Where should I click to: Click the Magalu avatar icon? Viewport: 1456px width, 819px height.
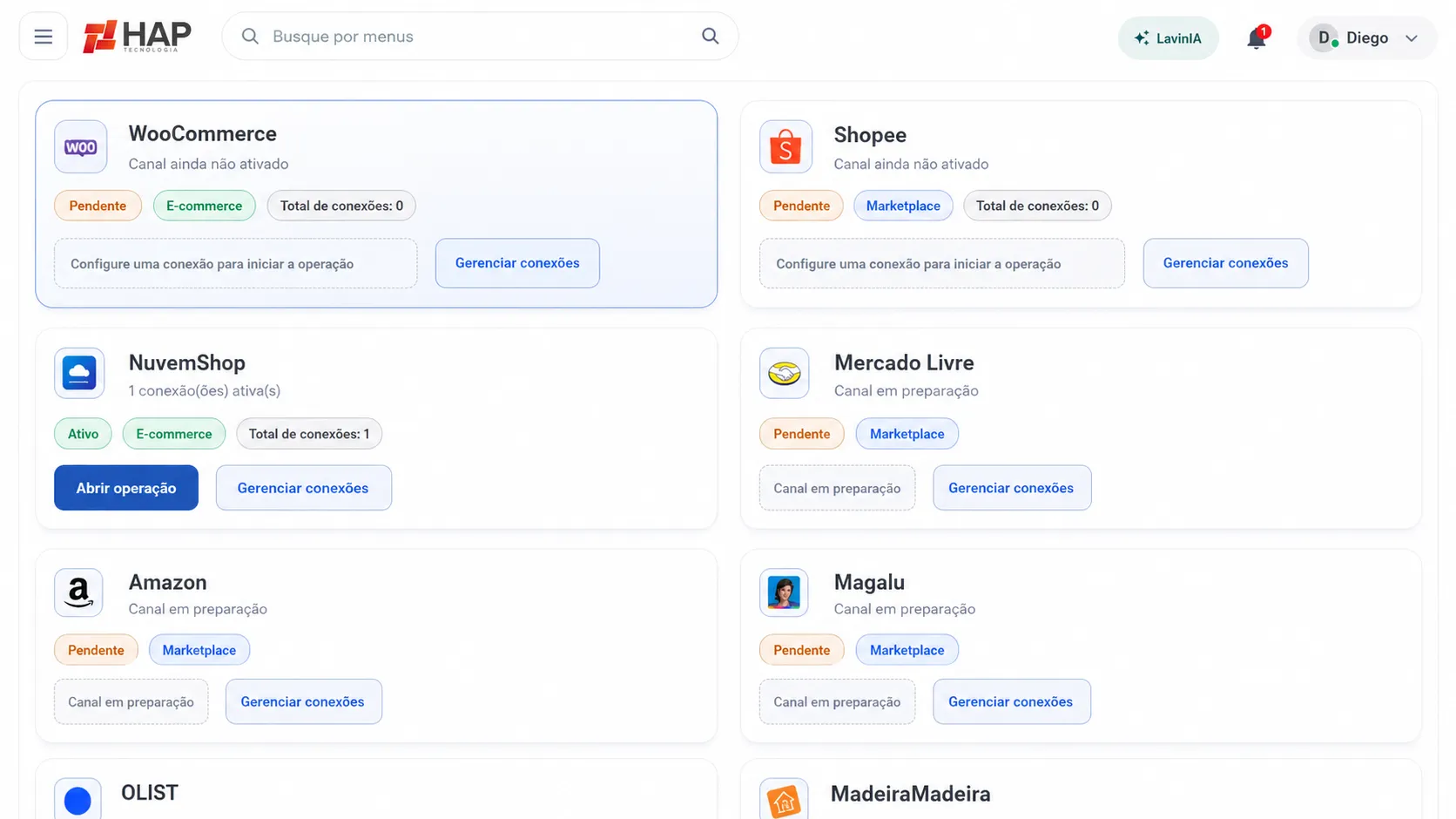pyautogui.click(x=784, y=592)
